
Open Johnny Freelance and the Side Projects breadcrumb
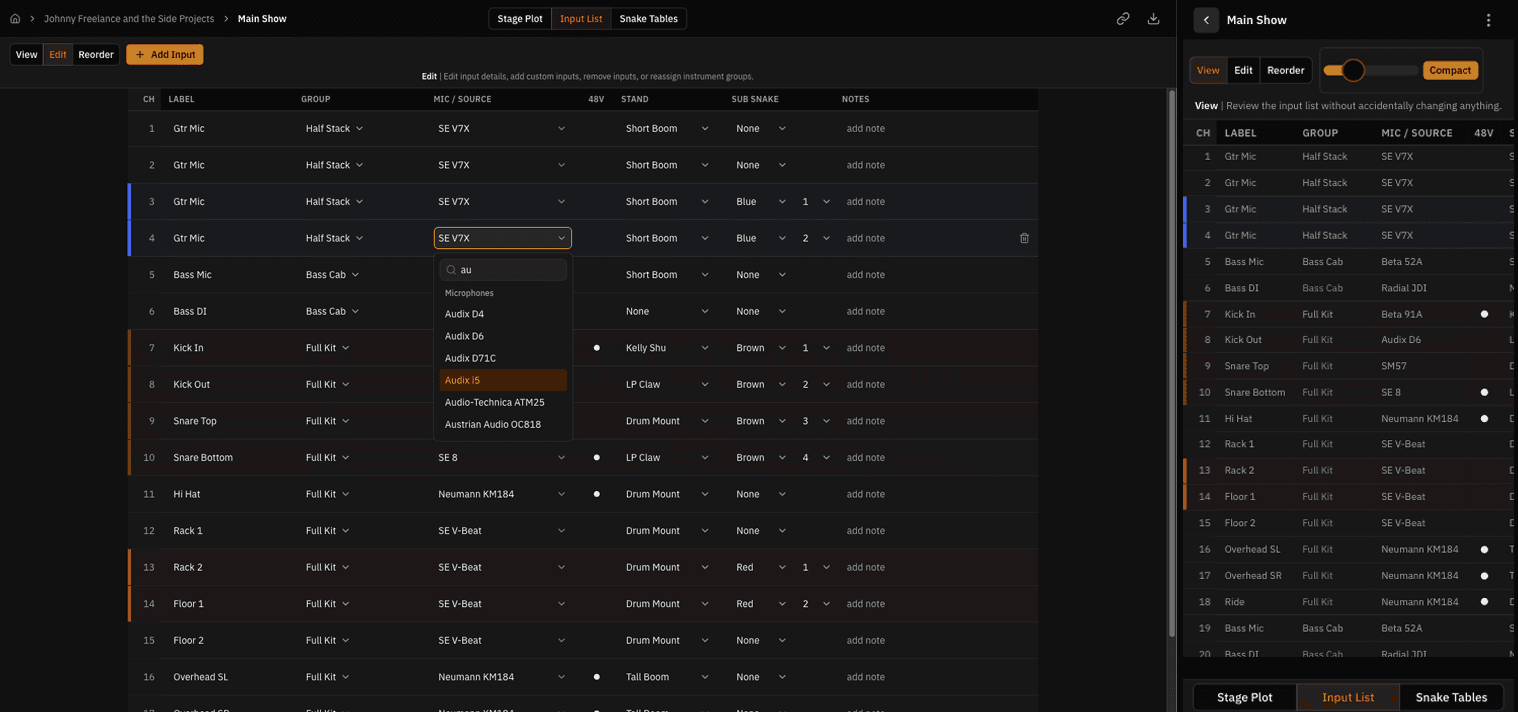(129, 19)
